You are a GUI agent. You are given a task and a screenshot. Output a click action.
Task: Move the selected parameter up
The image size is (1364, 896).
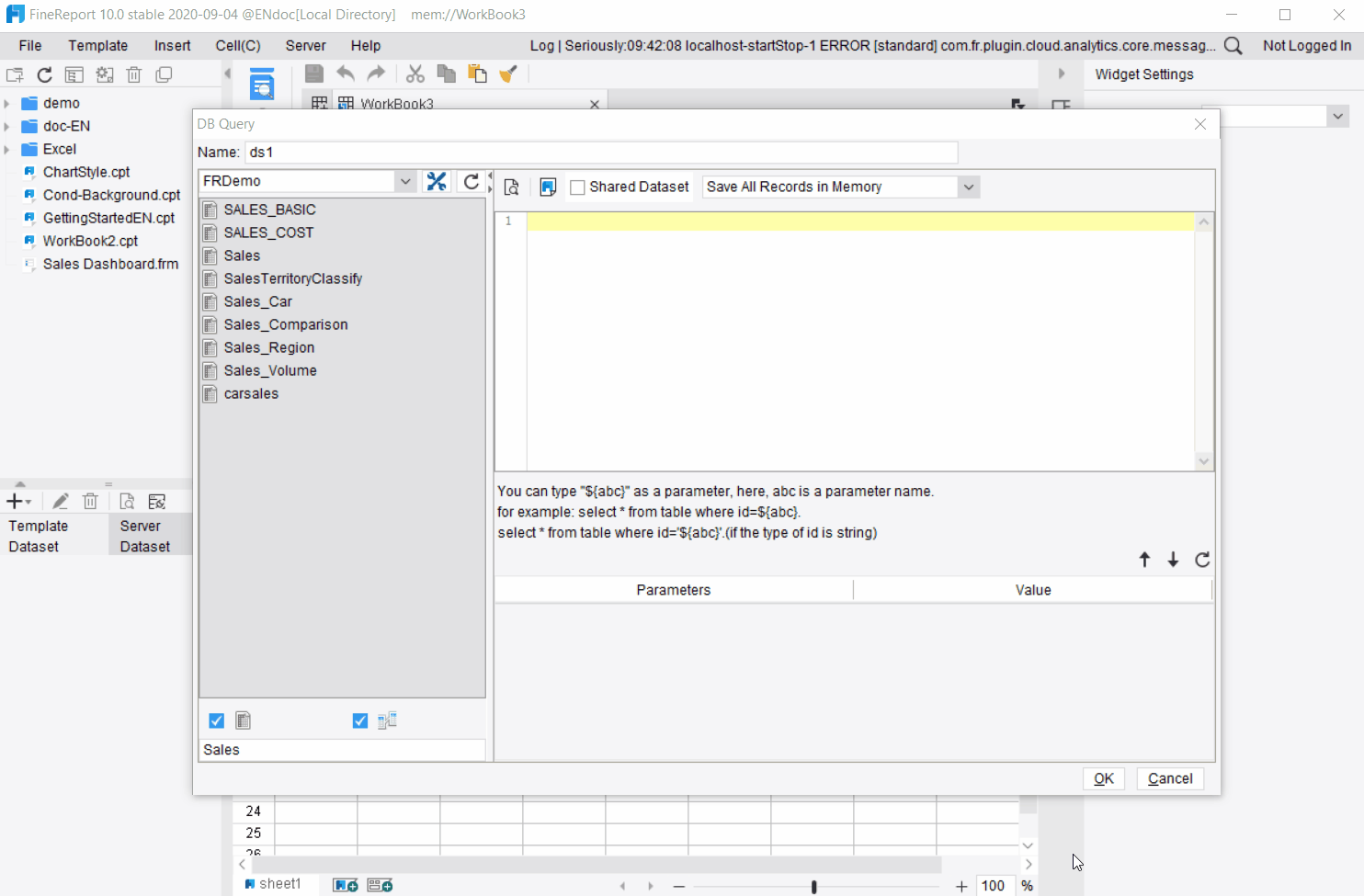pyautogui.click(x=1144, y=560)
